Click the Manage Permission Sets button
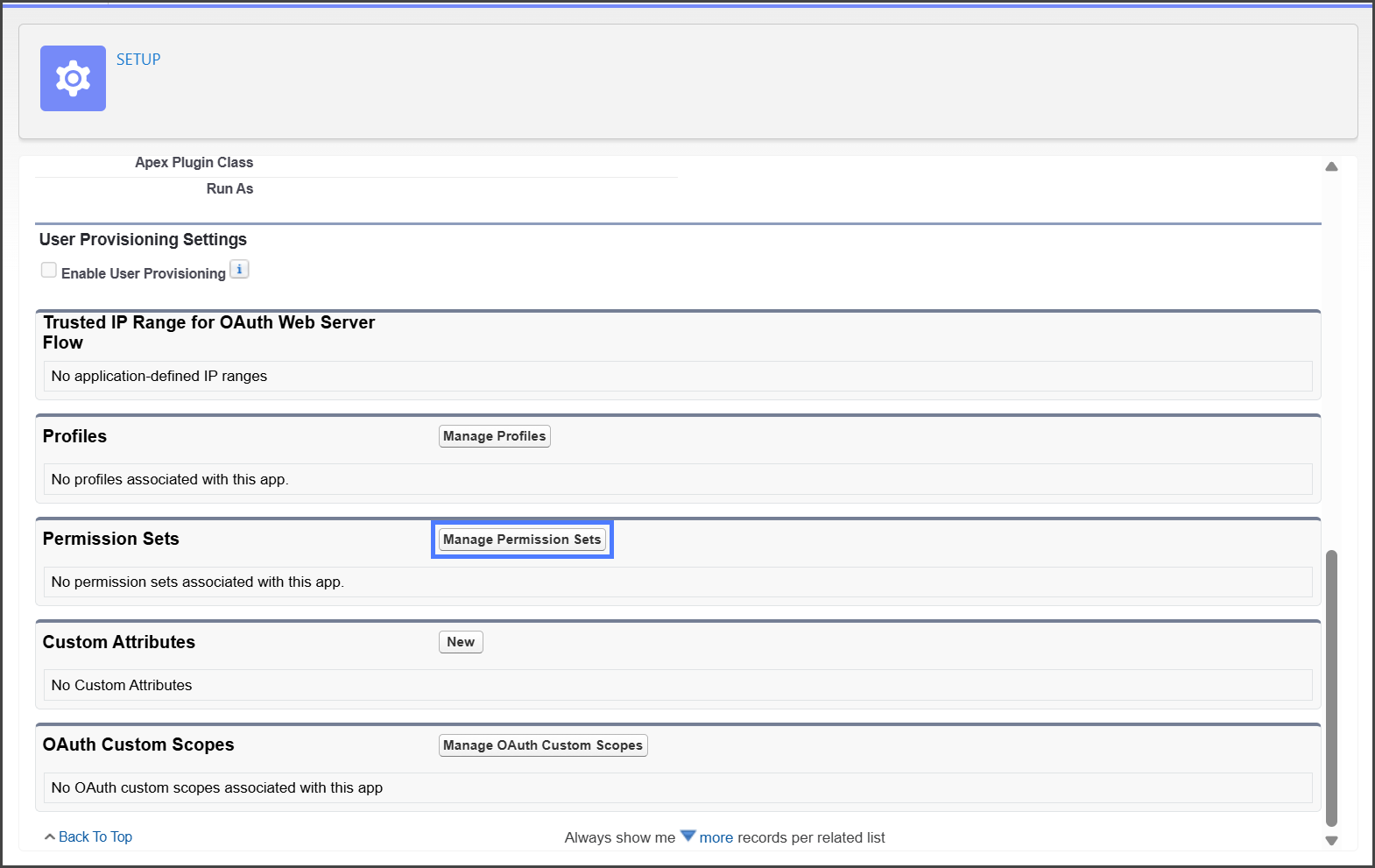This screenshot has width=1375, height=868. click(522, 540)
